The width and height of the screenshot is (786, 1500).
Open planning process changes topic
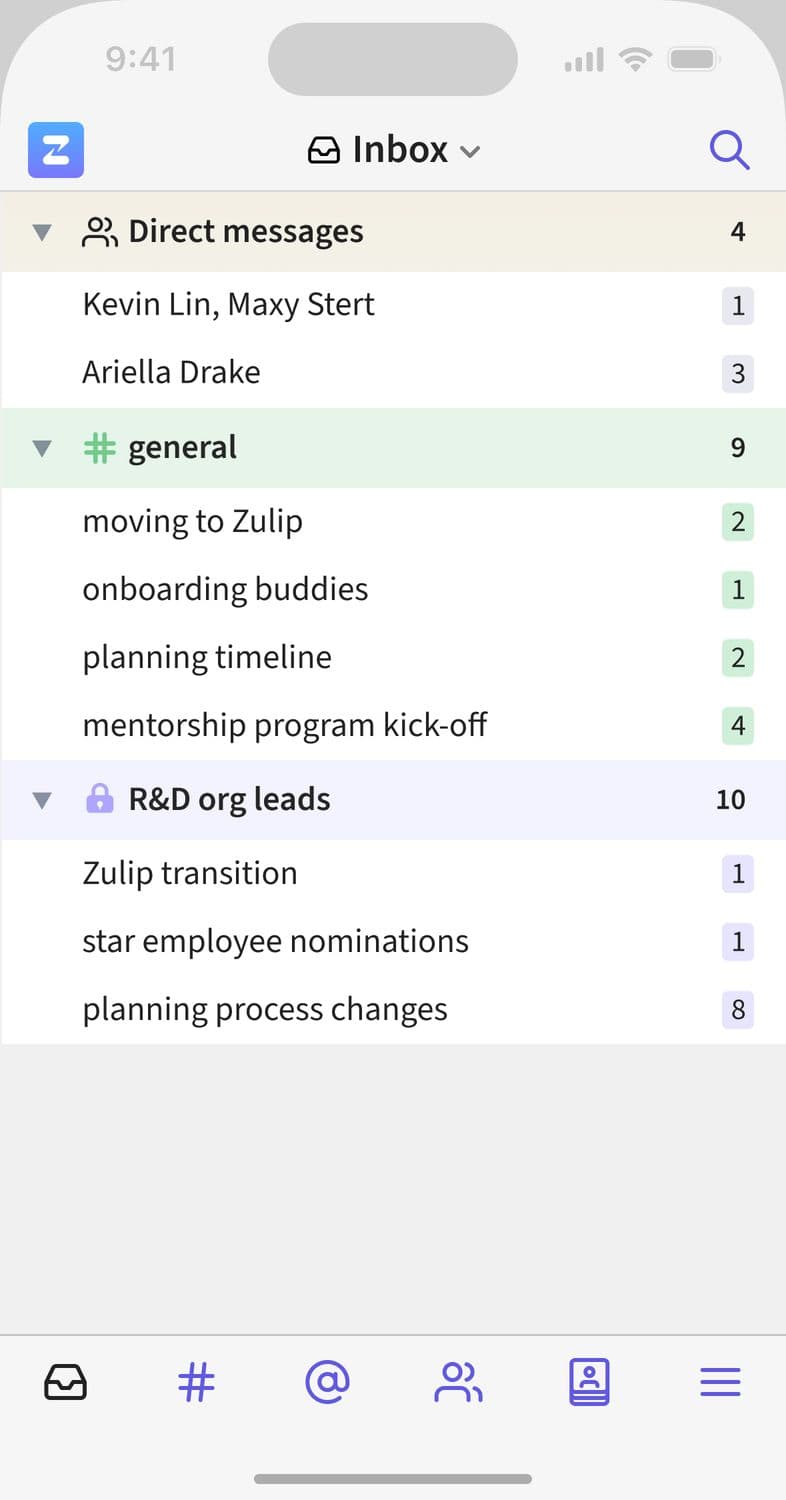point(264,1009)
